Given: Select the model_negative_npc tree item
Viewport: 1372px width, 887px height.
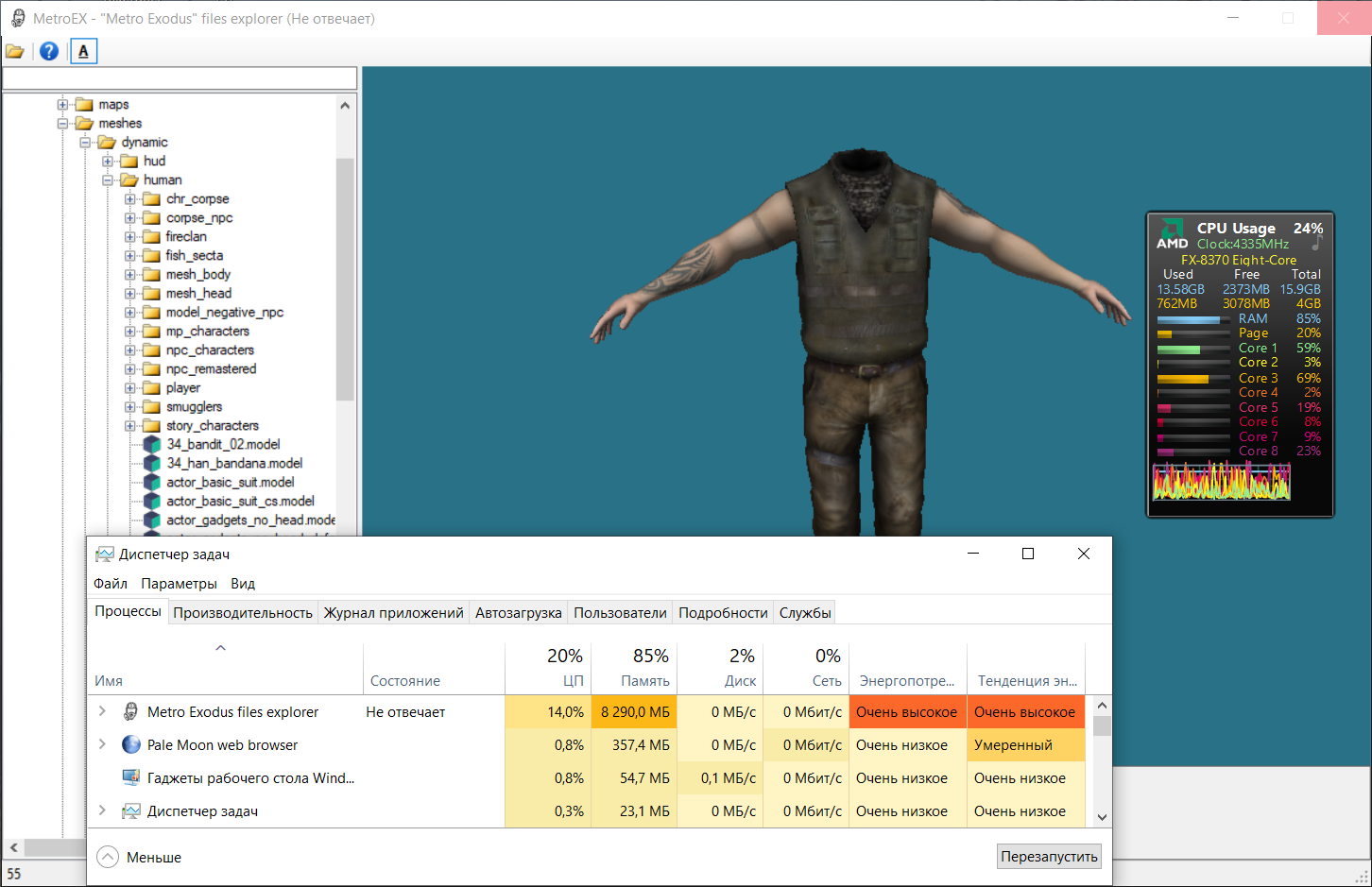Looking at the screenshot, I should tap(225, 312).
